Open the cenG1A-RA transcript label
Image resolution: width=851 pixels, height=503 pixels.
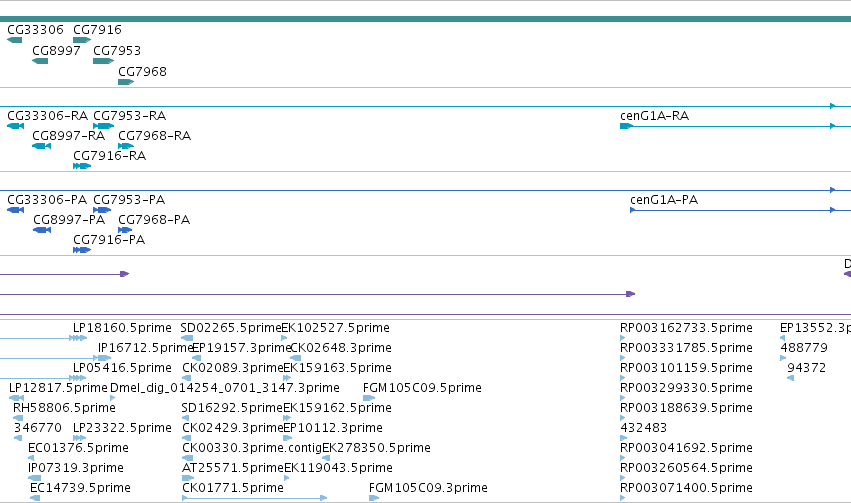pyautogui.click(x=655, y=116)
